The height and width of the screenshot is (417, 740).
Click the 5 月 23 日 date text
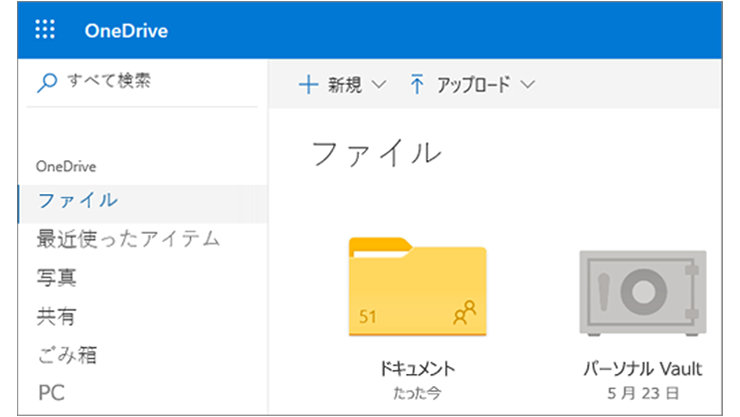coord(643,393)
